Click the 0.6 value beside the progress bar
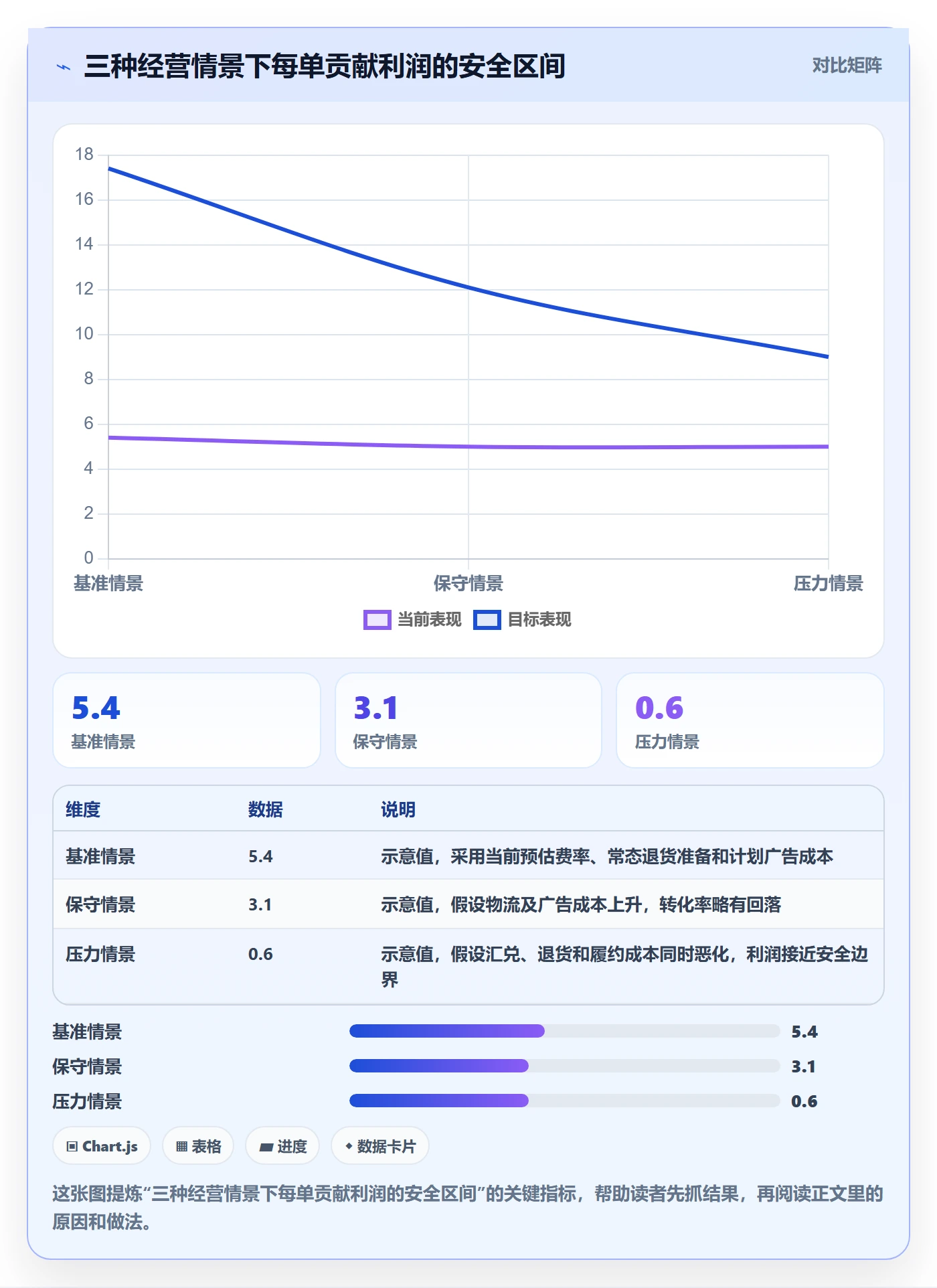Viewport: 937px width, 1288px height. 804,1101
